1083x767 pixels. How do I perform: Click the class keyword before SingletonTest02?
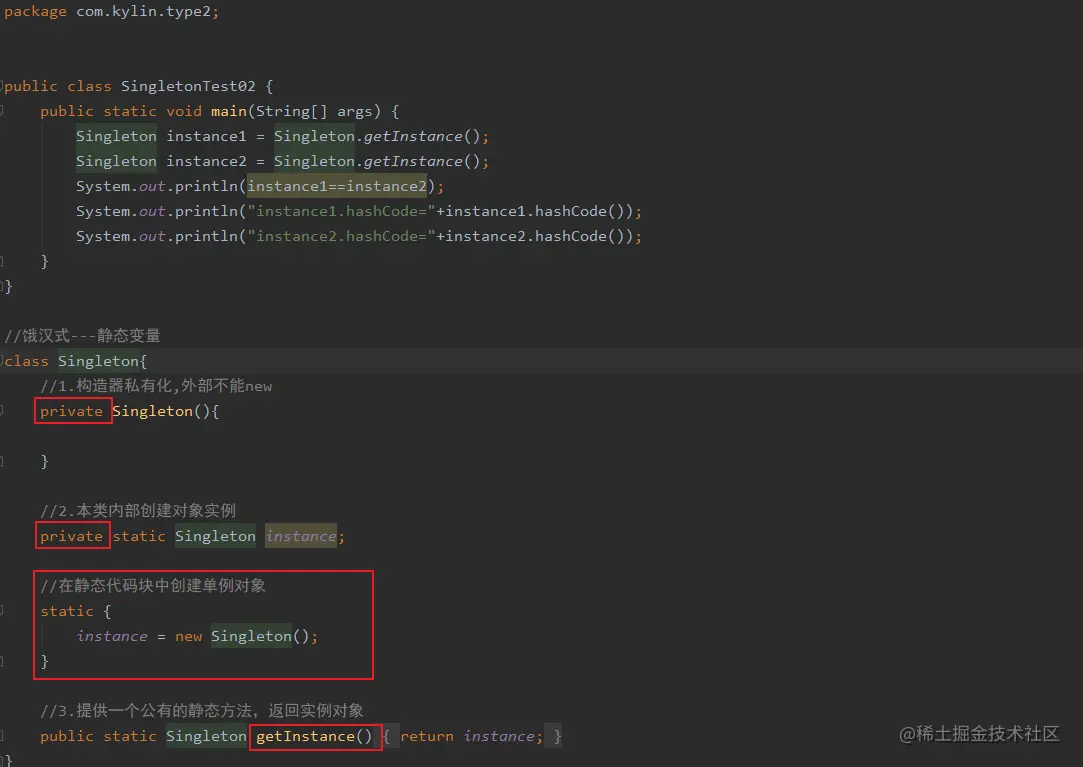(x=89, y=86)
